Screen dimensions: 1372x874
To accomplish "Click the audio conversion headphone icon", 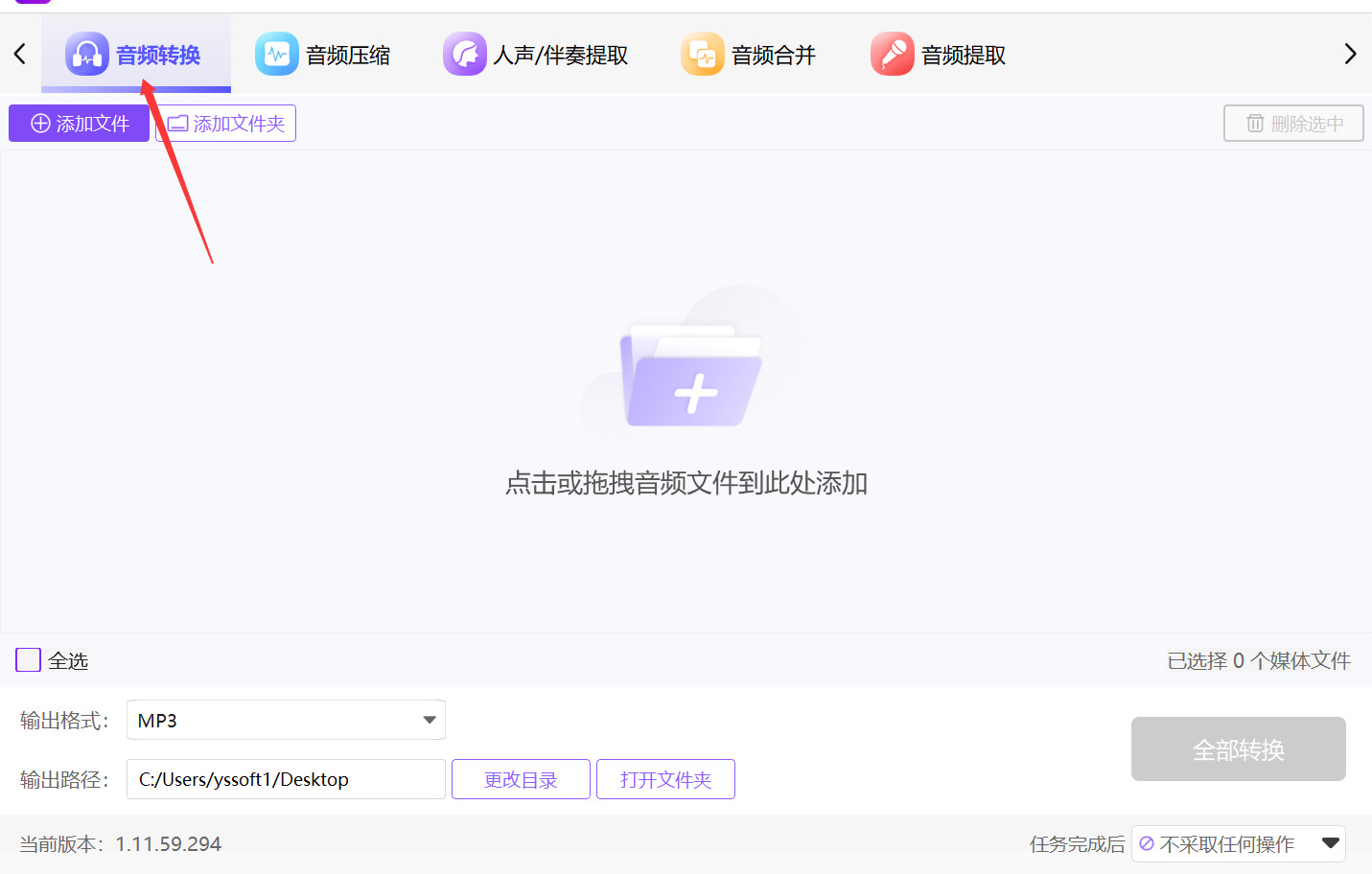I will click(86, 55).
